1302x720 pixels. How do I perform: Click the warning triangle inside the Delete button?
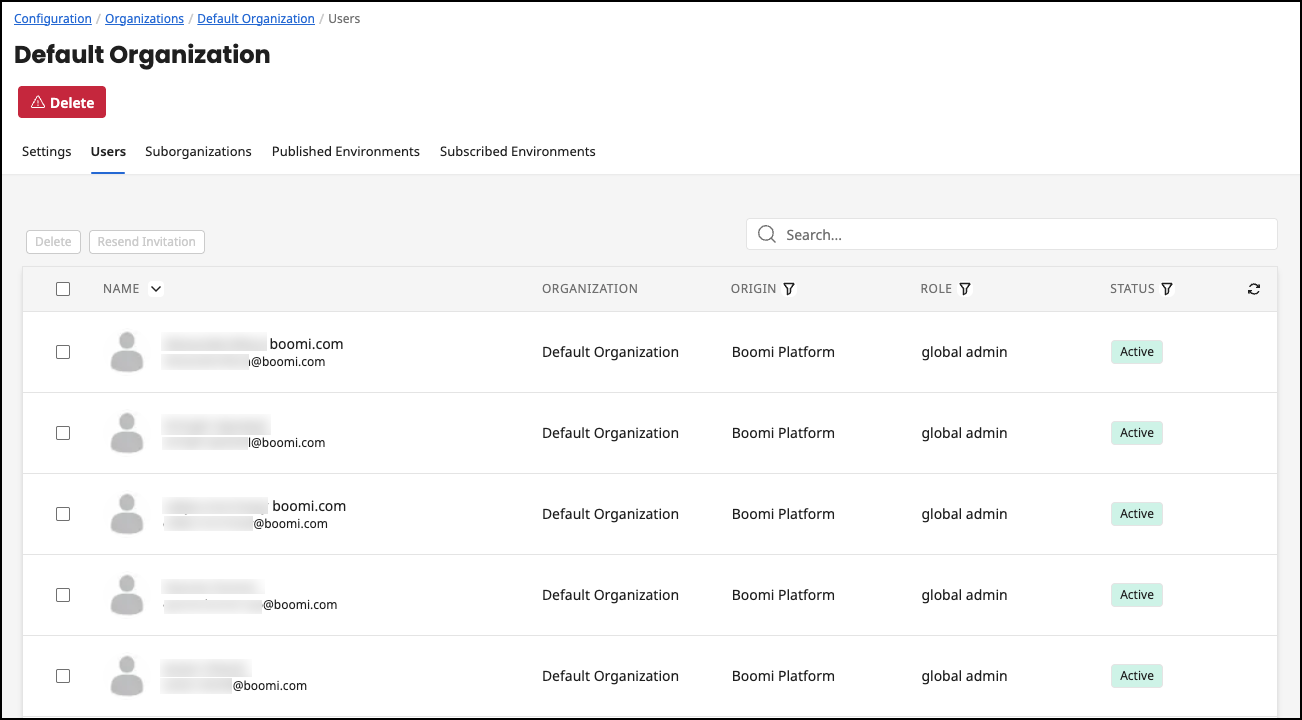(37, 101)
